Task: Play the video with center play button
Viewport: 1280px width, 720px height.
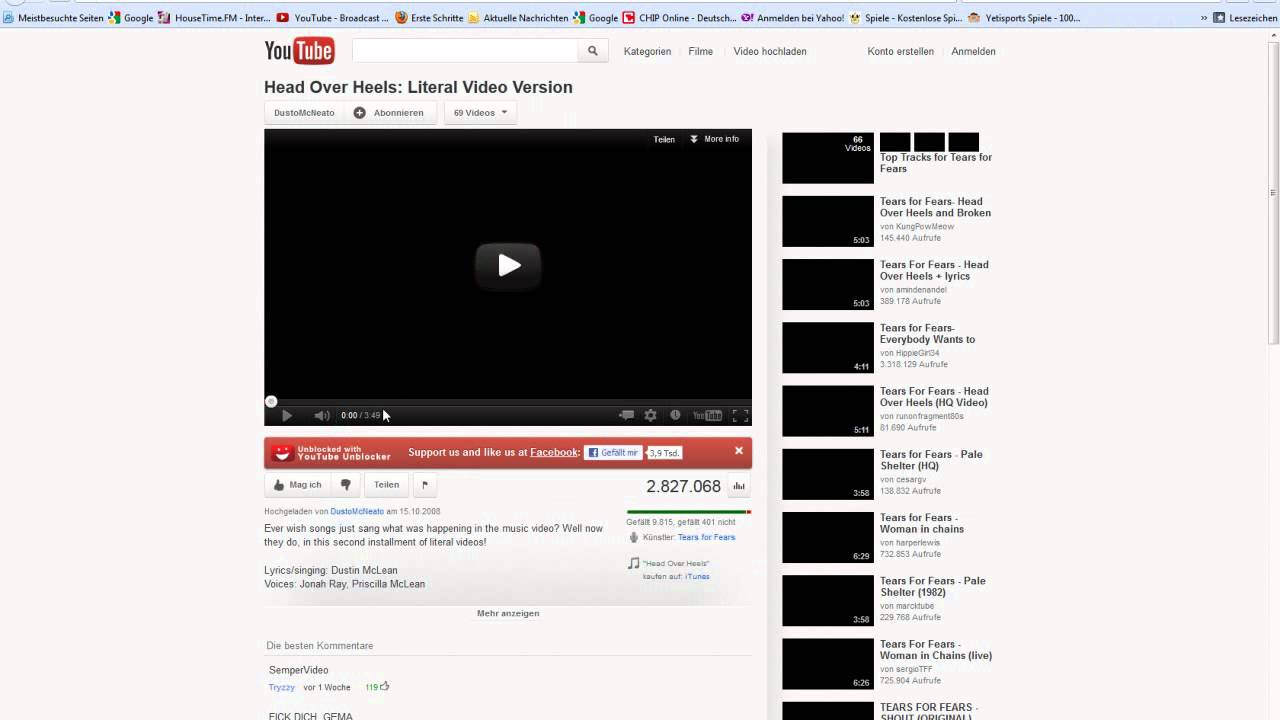Action: pyautogui.click(x=508, y=265)
